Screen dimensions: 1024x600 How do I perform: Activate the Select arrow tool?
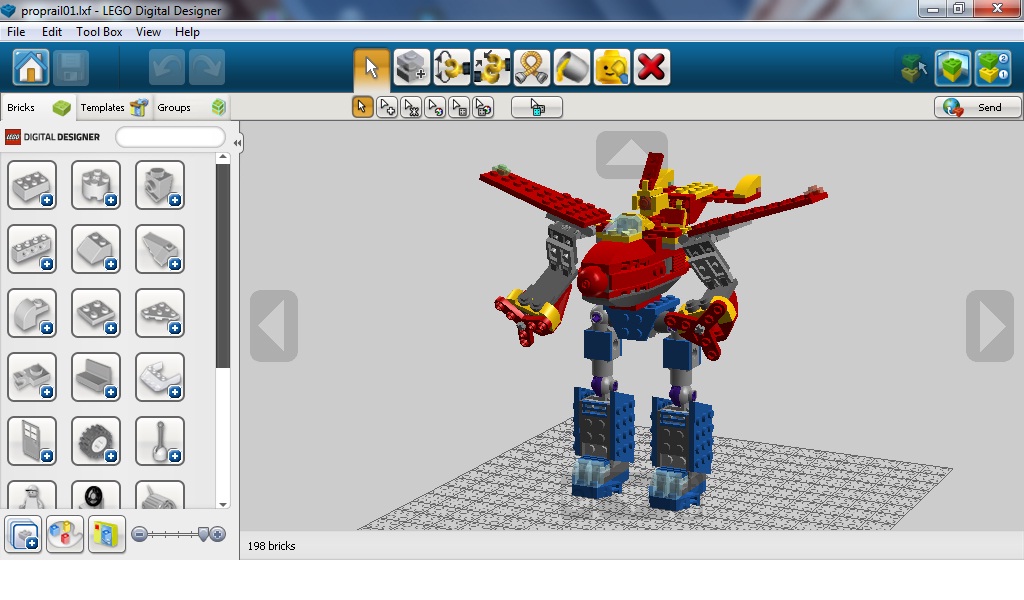(x=372, y=67)
